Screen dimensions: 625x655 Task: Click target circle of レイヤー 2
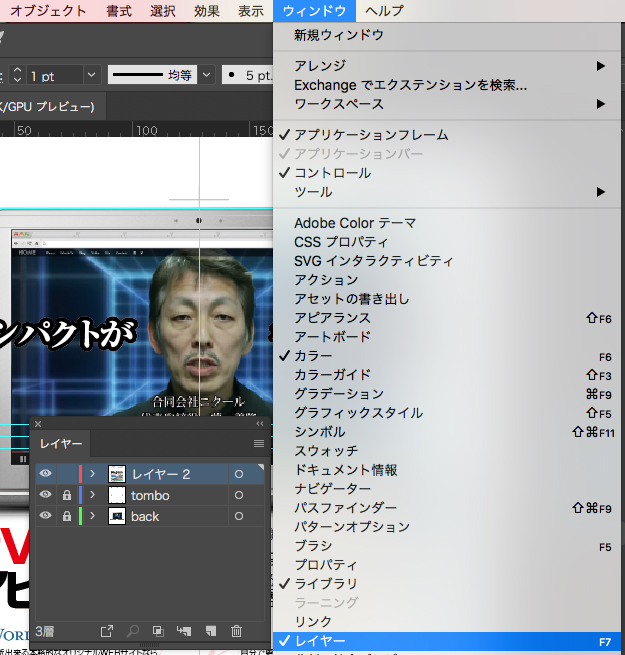click(x=239, y=474)
